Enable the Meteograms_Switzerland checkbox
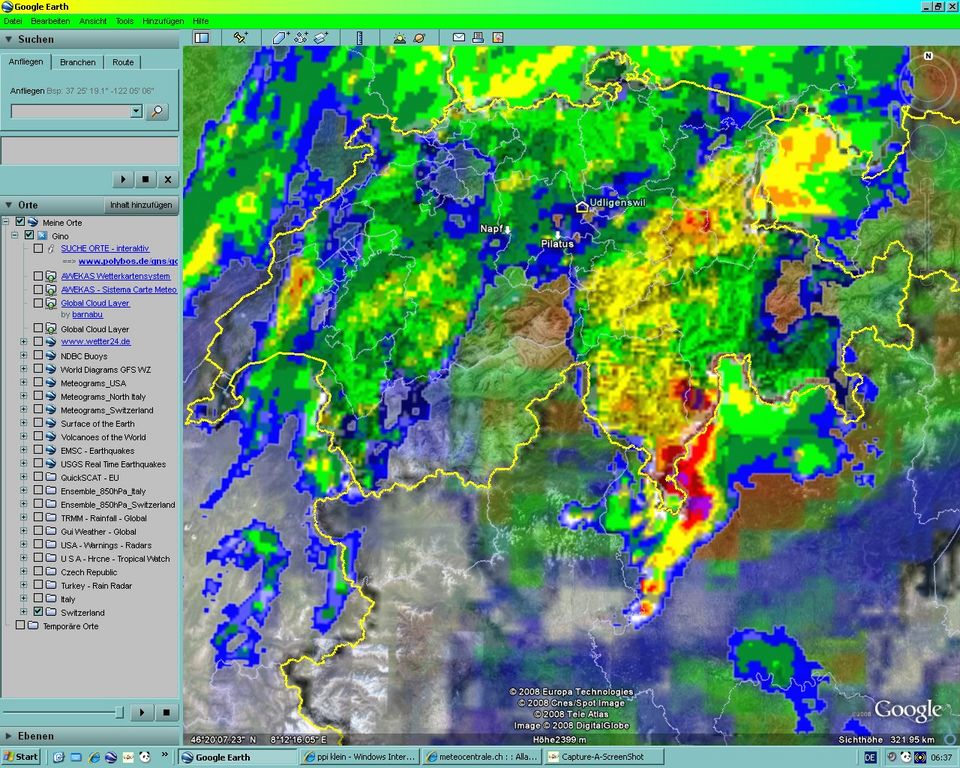 click(38, 410)
